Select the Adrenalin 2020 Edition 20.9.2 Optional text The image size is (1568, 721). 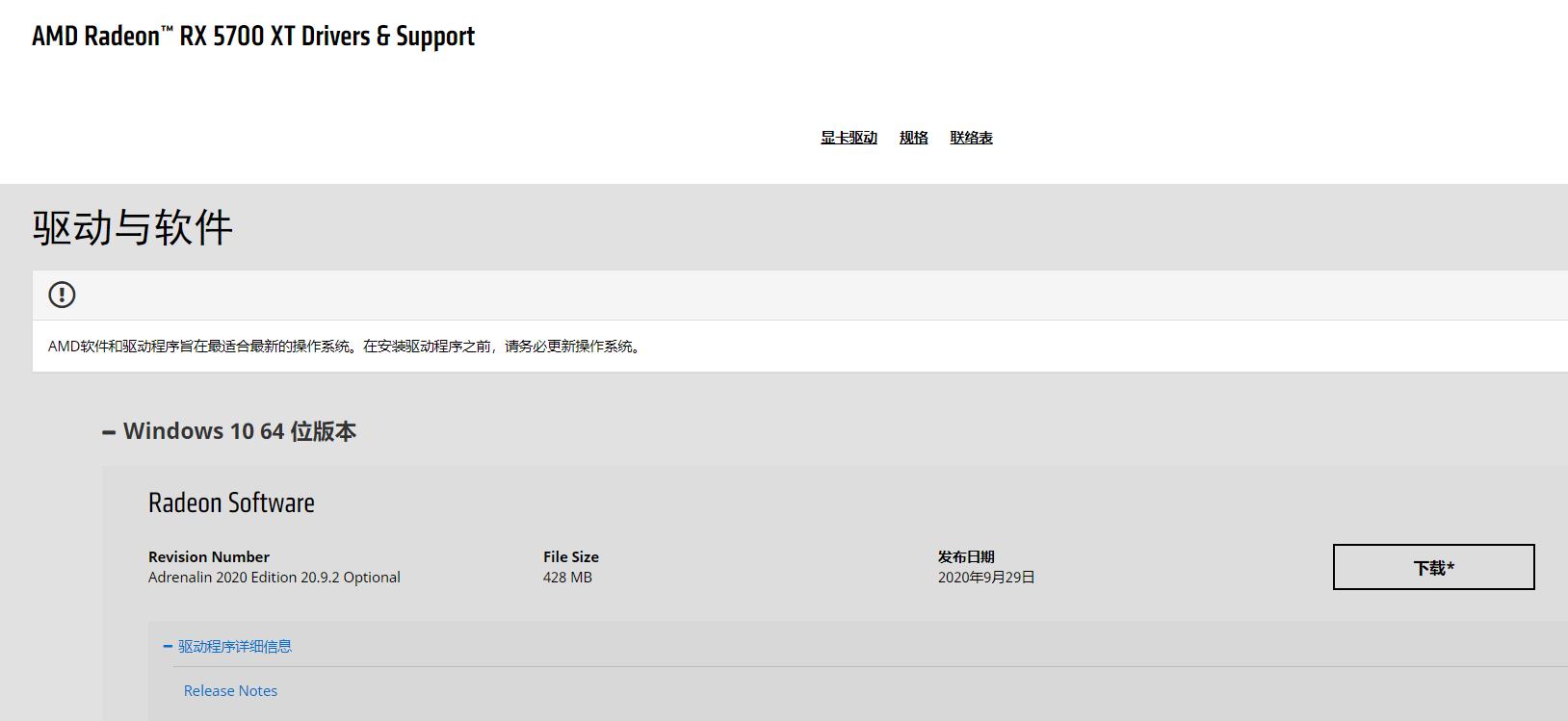(x=274, y=578)
